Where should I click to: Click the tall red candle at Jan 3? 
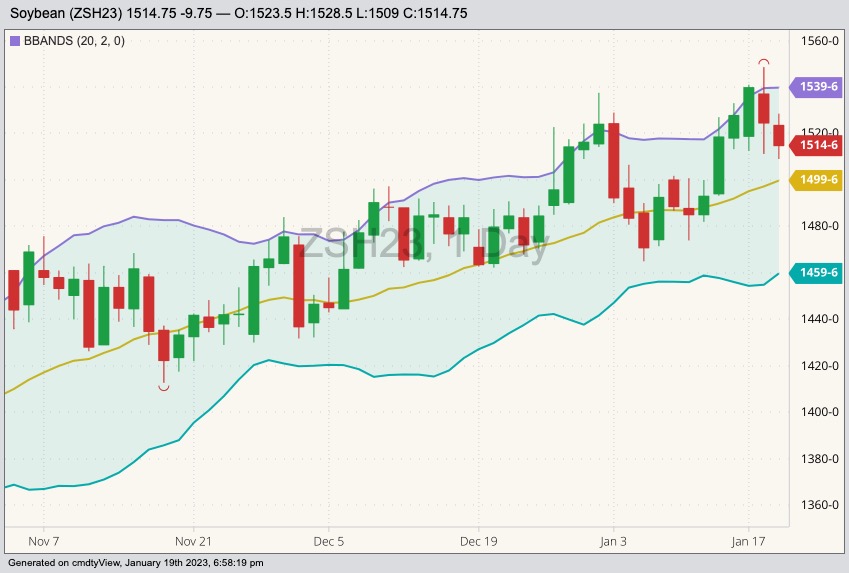(x=613, y=160)
